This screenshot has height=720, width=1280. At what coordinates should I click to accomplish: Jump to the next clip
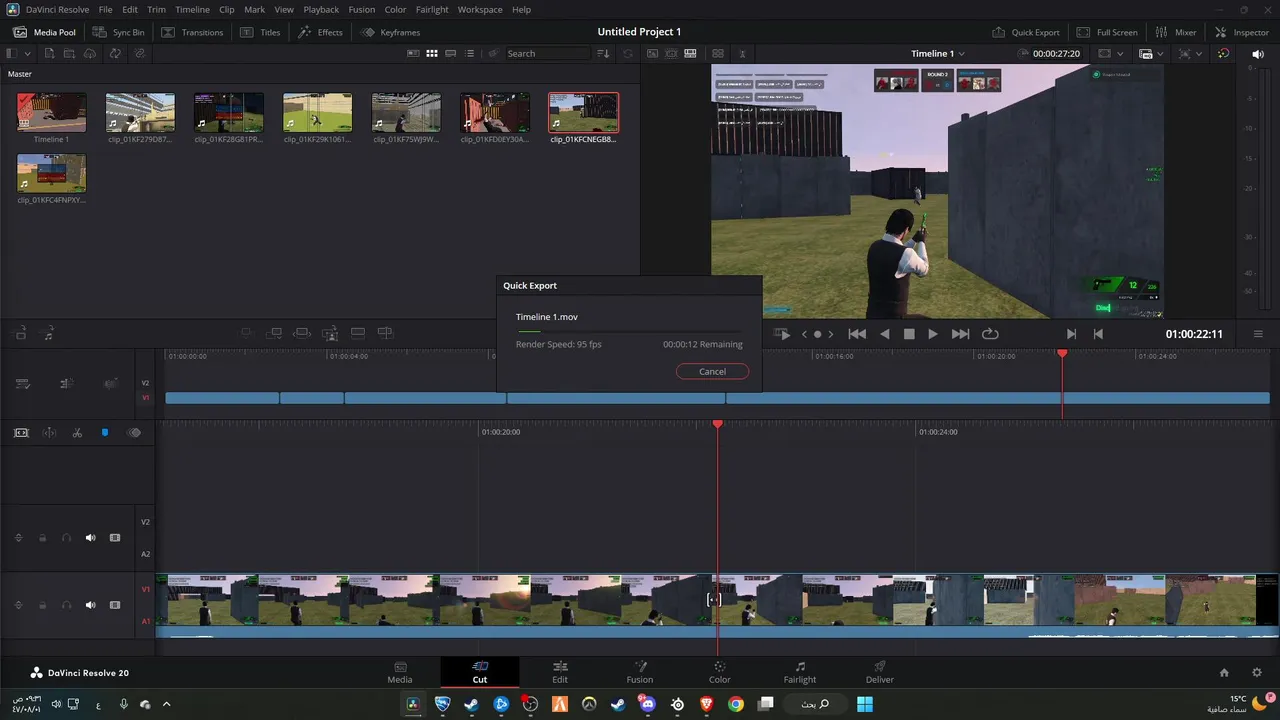(960, 334)
